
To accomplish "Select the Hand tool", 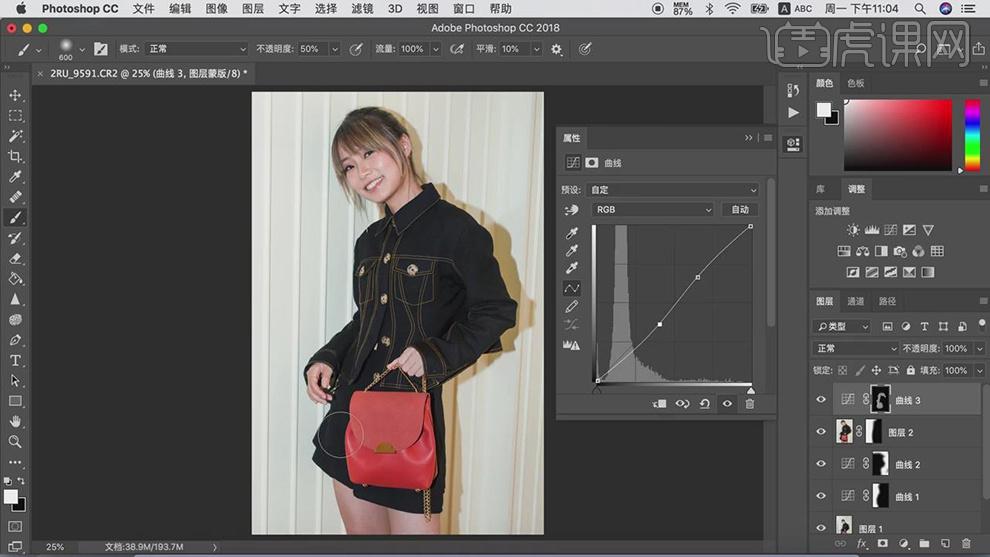I will (x=15, y=421).
